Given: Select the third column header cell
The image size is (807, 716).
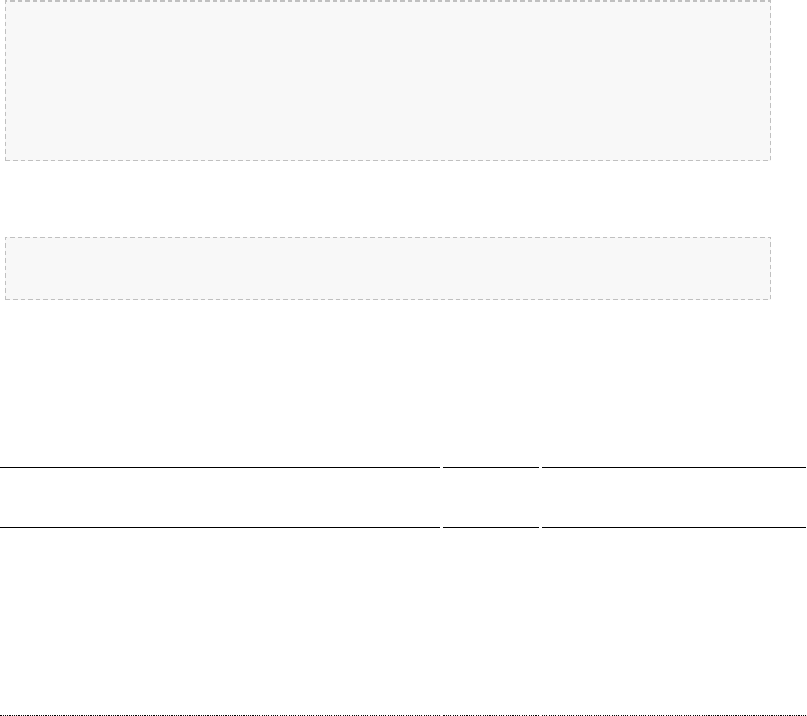Looking at the screenshot, I should point(674,497).
